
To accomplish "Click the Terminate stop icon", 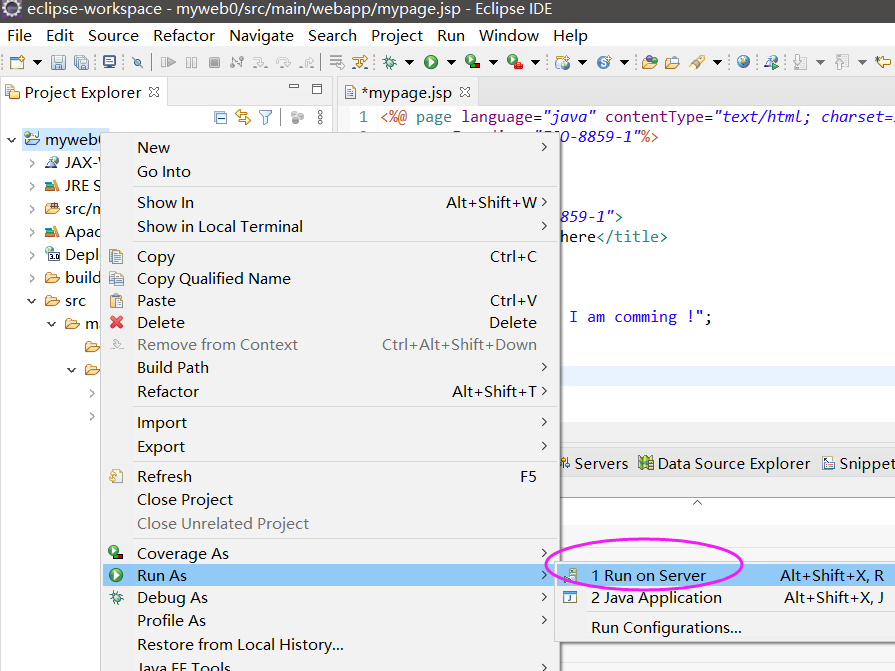I will (214, 62).
